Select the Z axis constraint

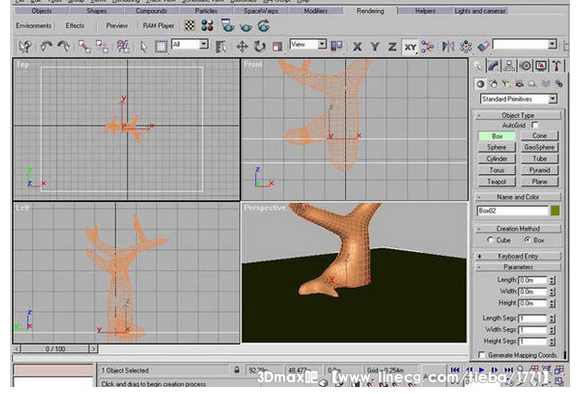coord(392,47)
